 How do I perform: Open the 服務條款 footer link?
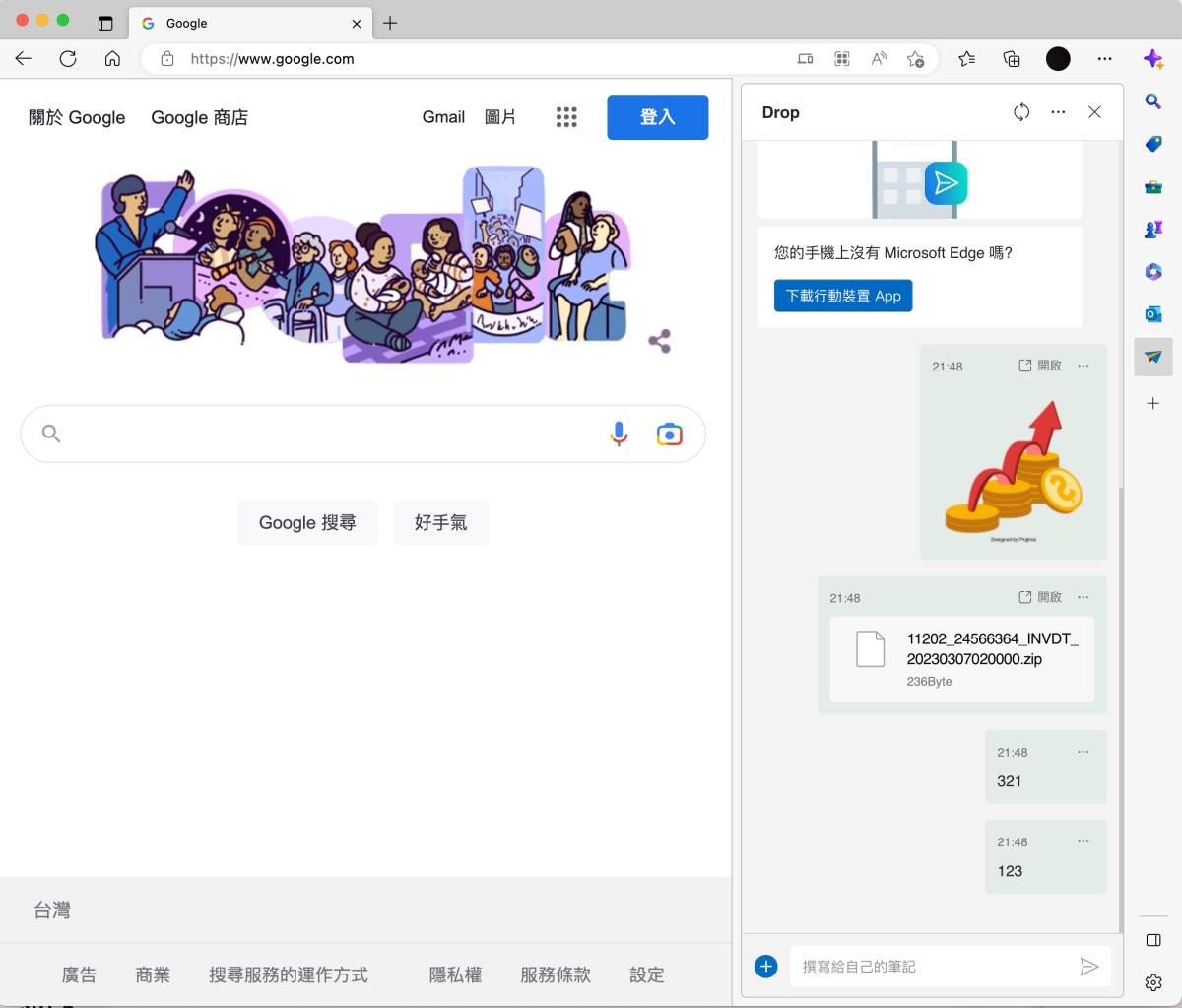pyautogui.click(x=556, y=974)
